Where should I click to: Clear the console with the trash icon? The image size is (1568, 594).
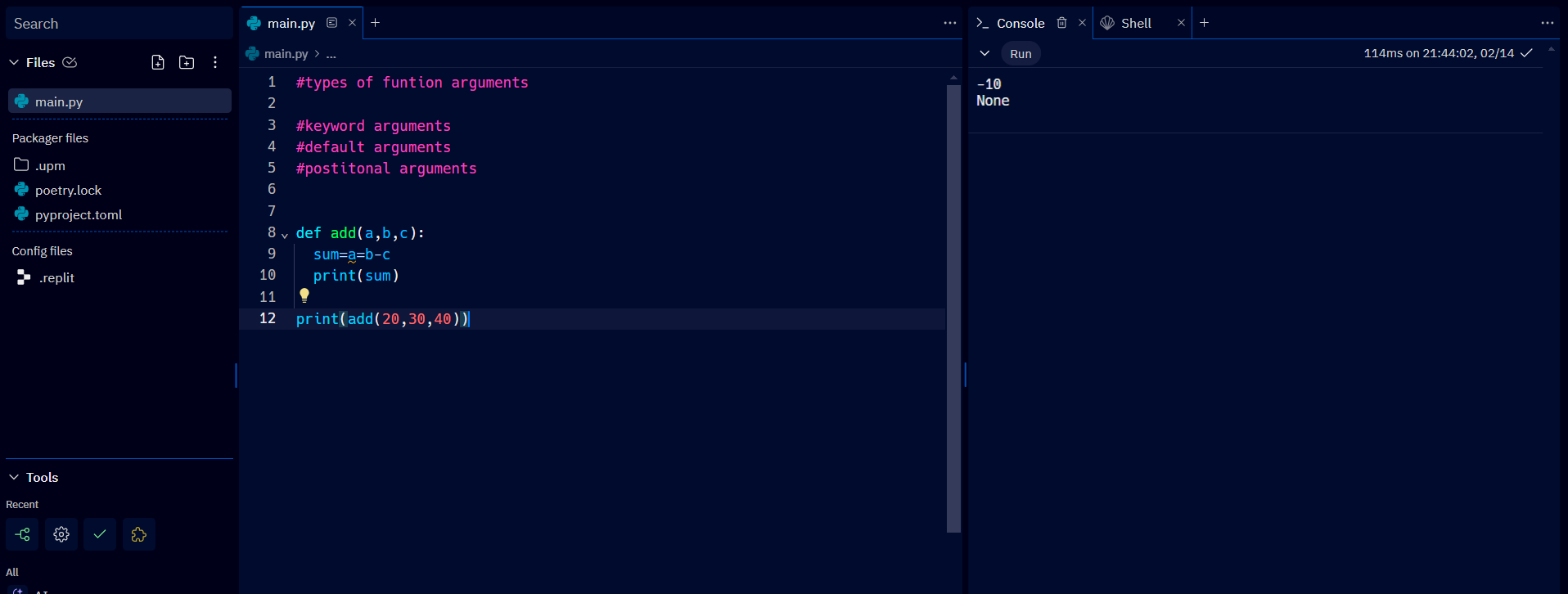(x=1061, y=23)
